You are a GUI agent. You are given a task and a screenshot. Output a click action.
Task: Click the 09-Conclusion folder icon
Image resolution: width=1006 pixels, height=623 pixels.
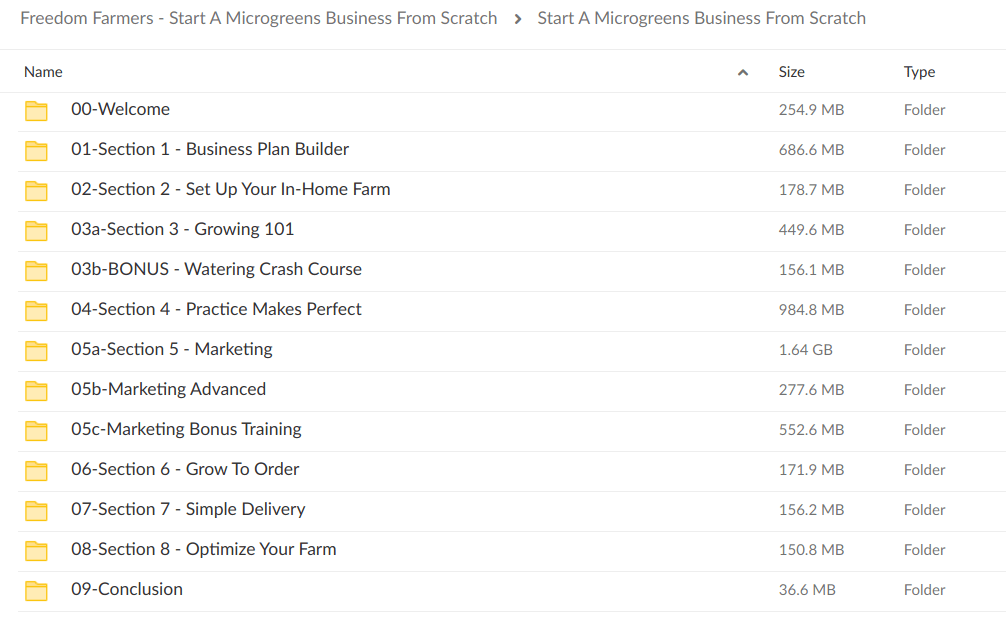(x=36, y=591)
